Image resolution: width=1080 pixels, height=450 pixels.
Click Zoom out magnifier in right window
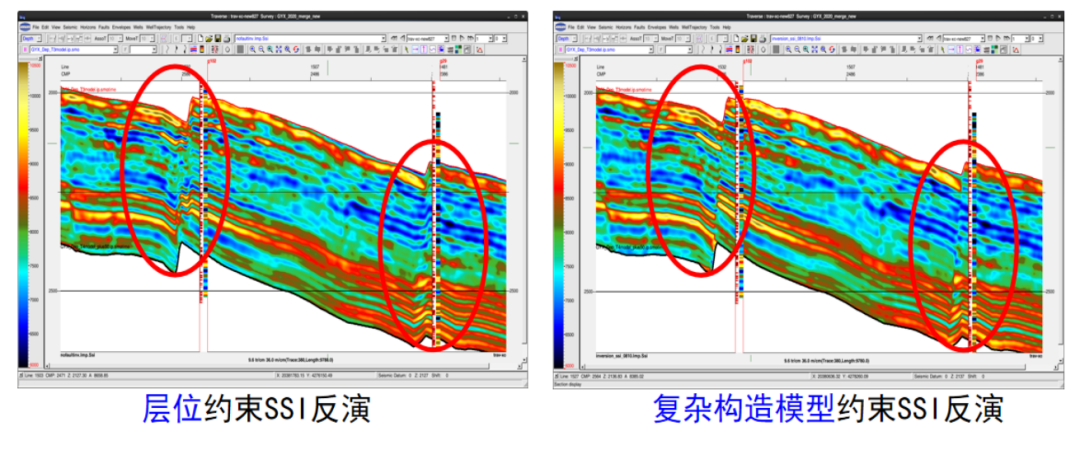(797, 50)
